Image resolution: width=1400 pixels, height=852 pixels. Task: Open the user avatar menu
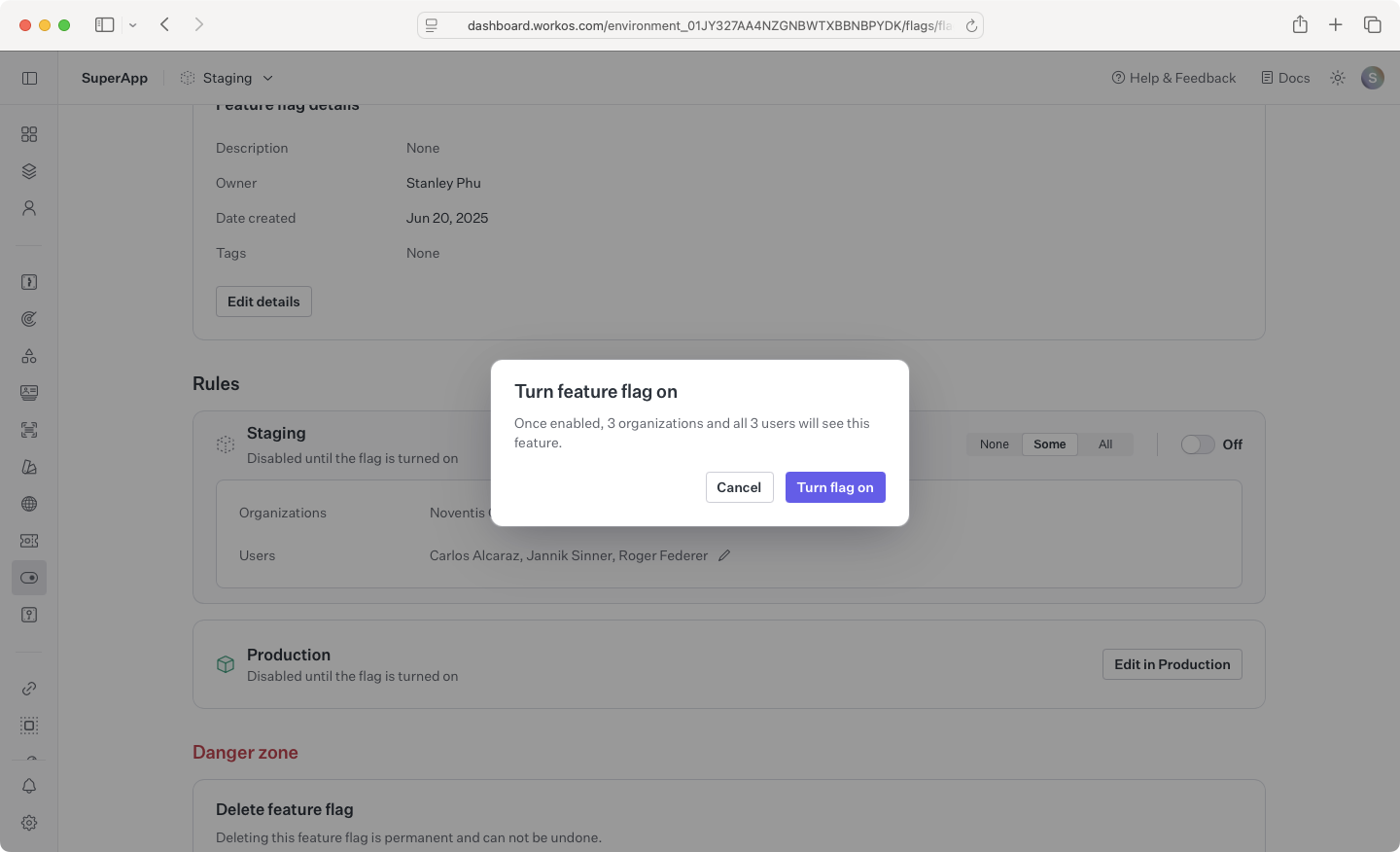point(1373,78)
